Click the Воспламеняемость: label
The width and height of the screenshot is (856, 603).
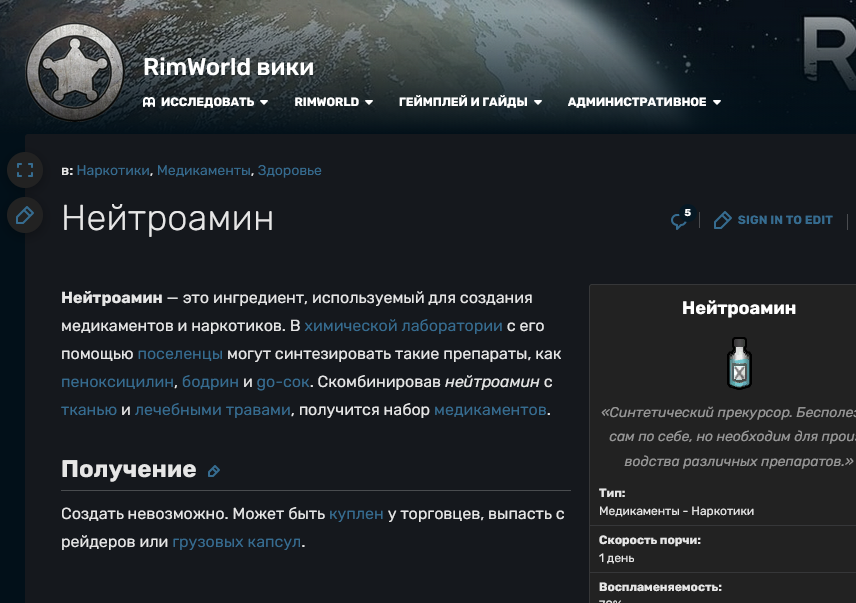pyautogui.click(x=660, y=587)
